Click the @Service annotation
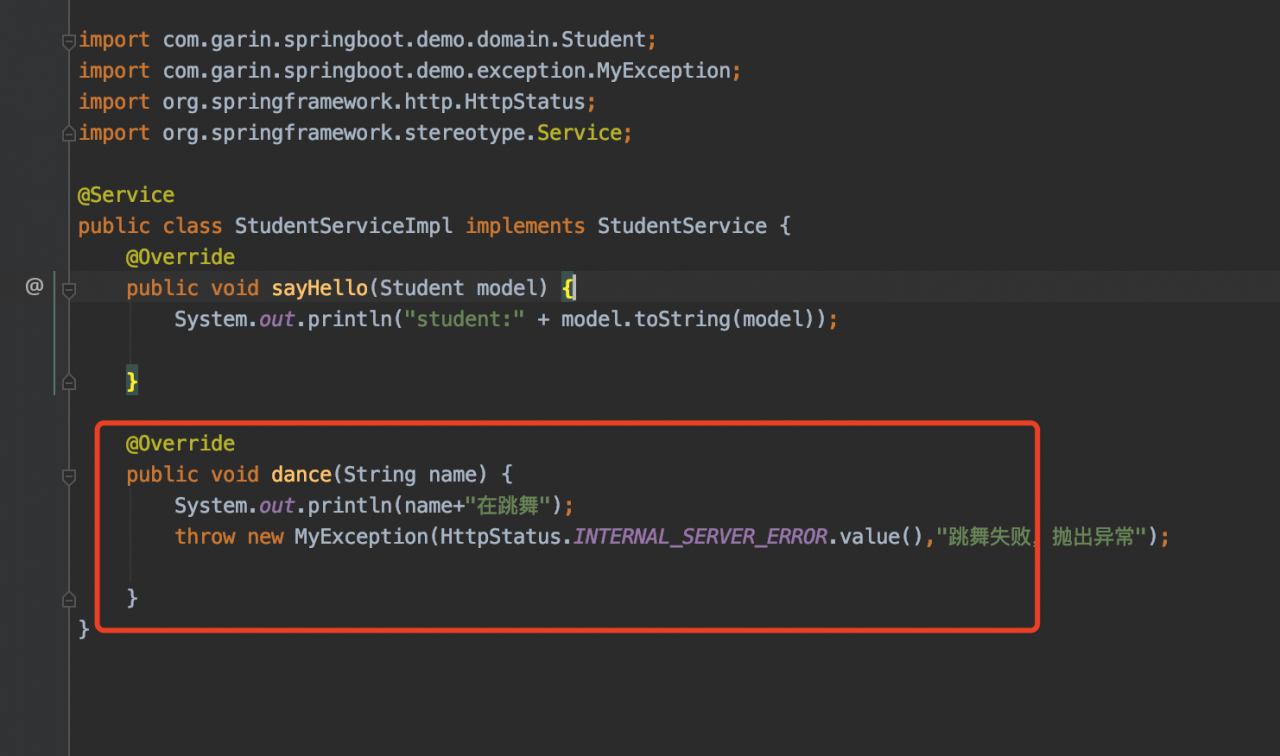 tap(126, 195)
